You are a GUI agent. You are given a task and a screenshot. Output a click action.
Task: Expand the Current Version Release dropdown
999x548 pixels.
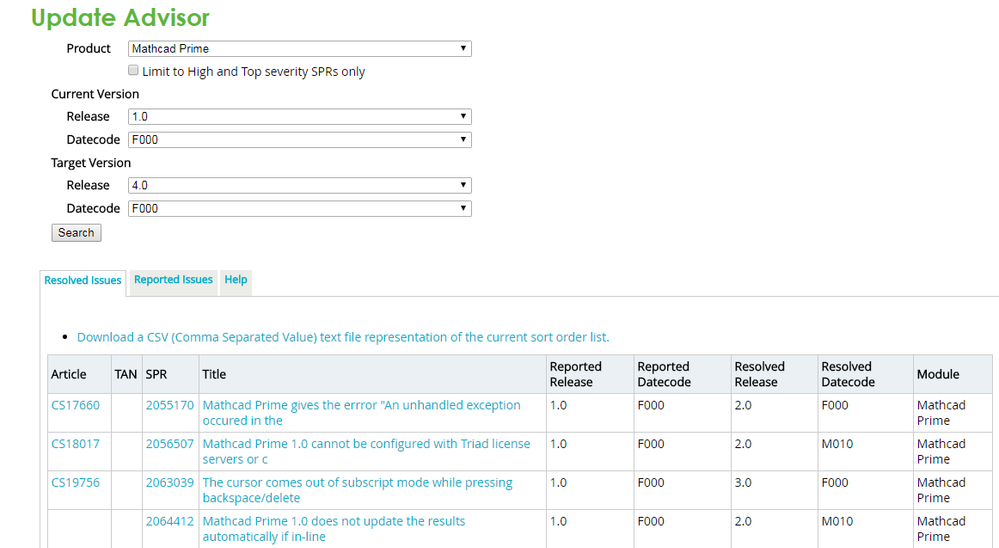(x=299, y=117)
